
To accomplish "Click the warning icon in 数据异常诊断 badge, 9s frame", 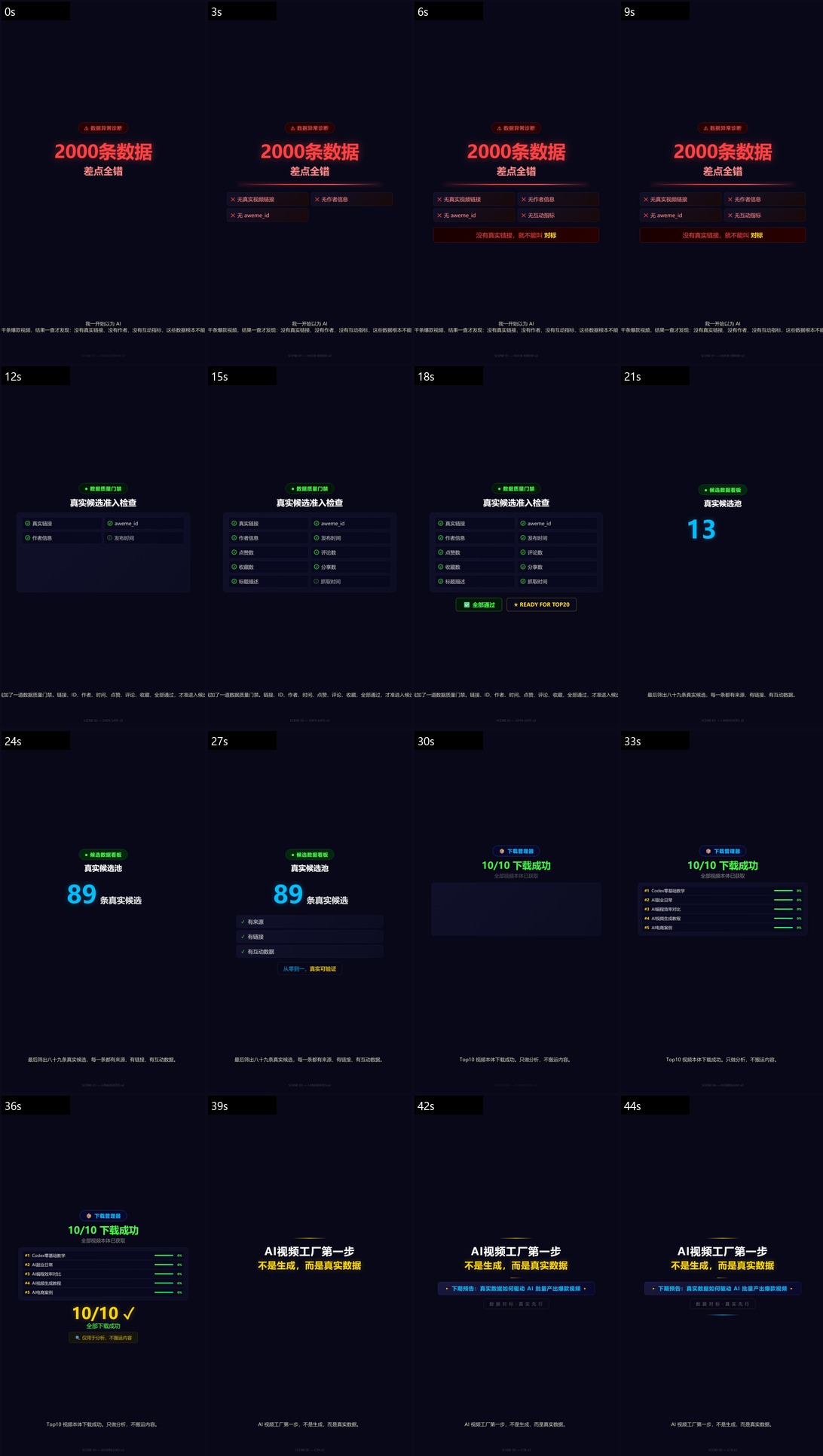I will point(706,128).
